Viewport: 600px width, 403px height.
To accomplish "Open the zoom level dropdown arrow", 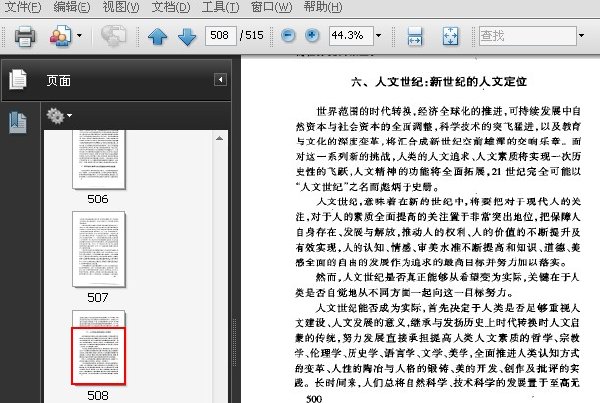I will 378,36.
